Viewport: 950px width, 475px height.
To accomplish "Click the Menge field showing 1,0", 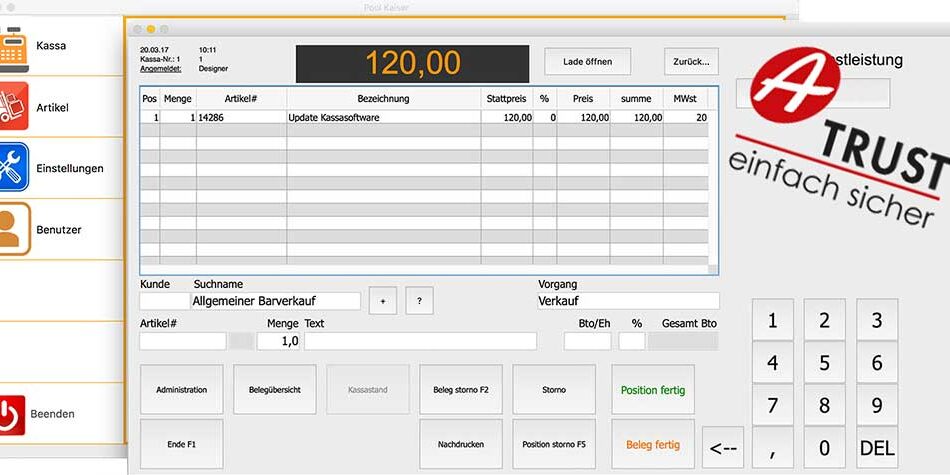I will tap(278, 341).
